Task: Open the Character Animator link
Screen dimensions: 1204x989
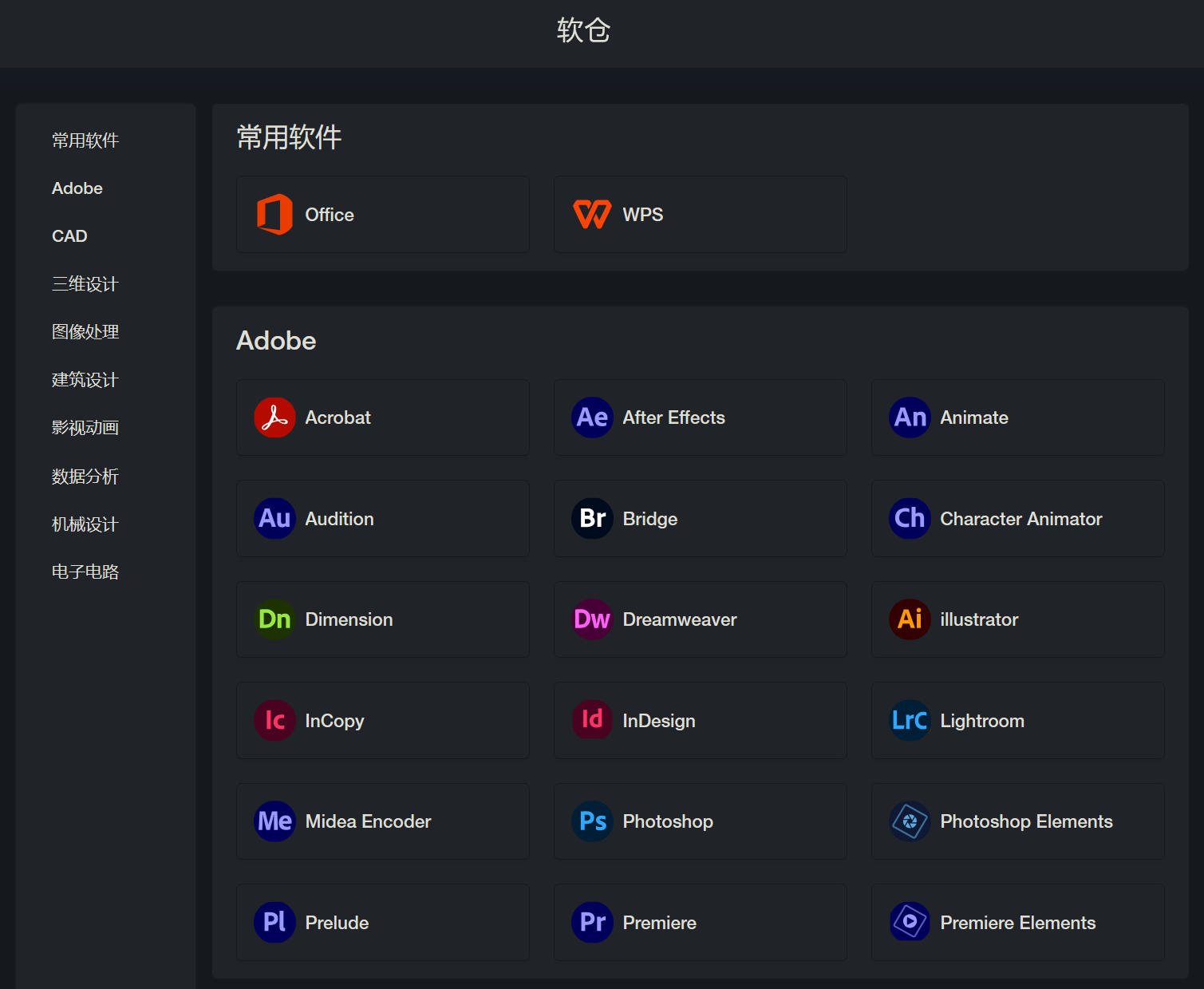Action: (1020, 519)
